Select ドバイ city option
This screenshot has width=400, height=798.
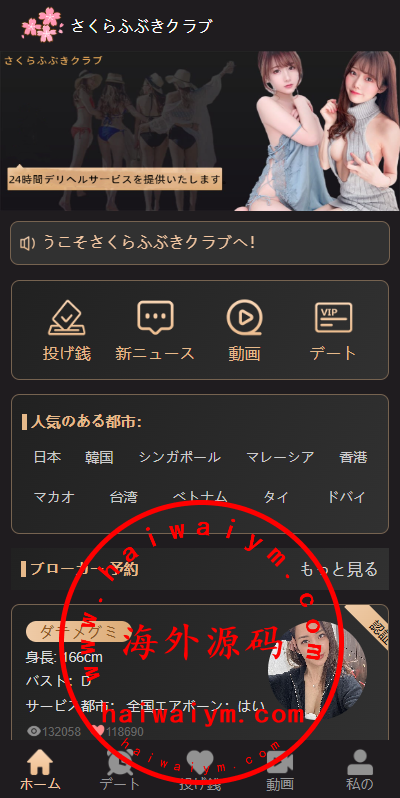(x=346, y=497)
